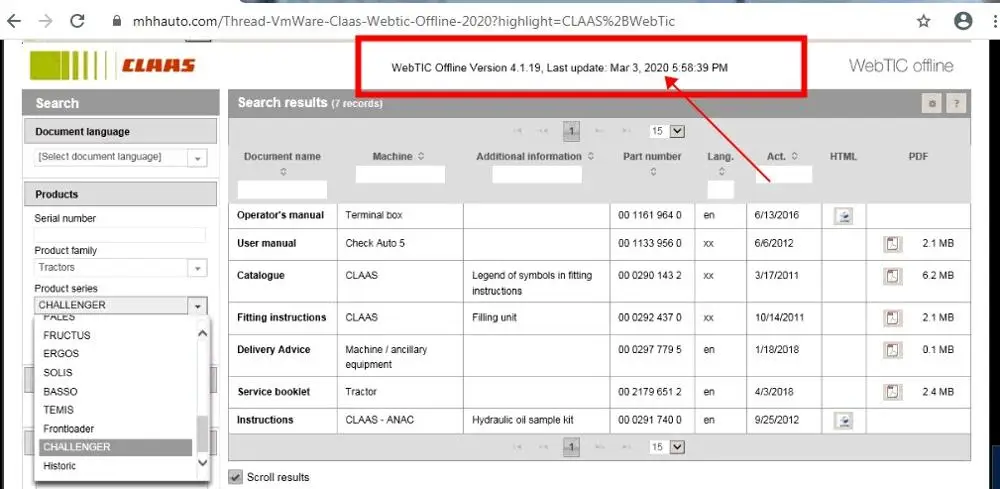Open PDF for Filling unit fitting instructions
Viewport: 1000px width, 489px height.
pos(893,317)
